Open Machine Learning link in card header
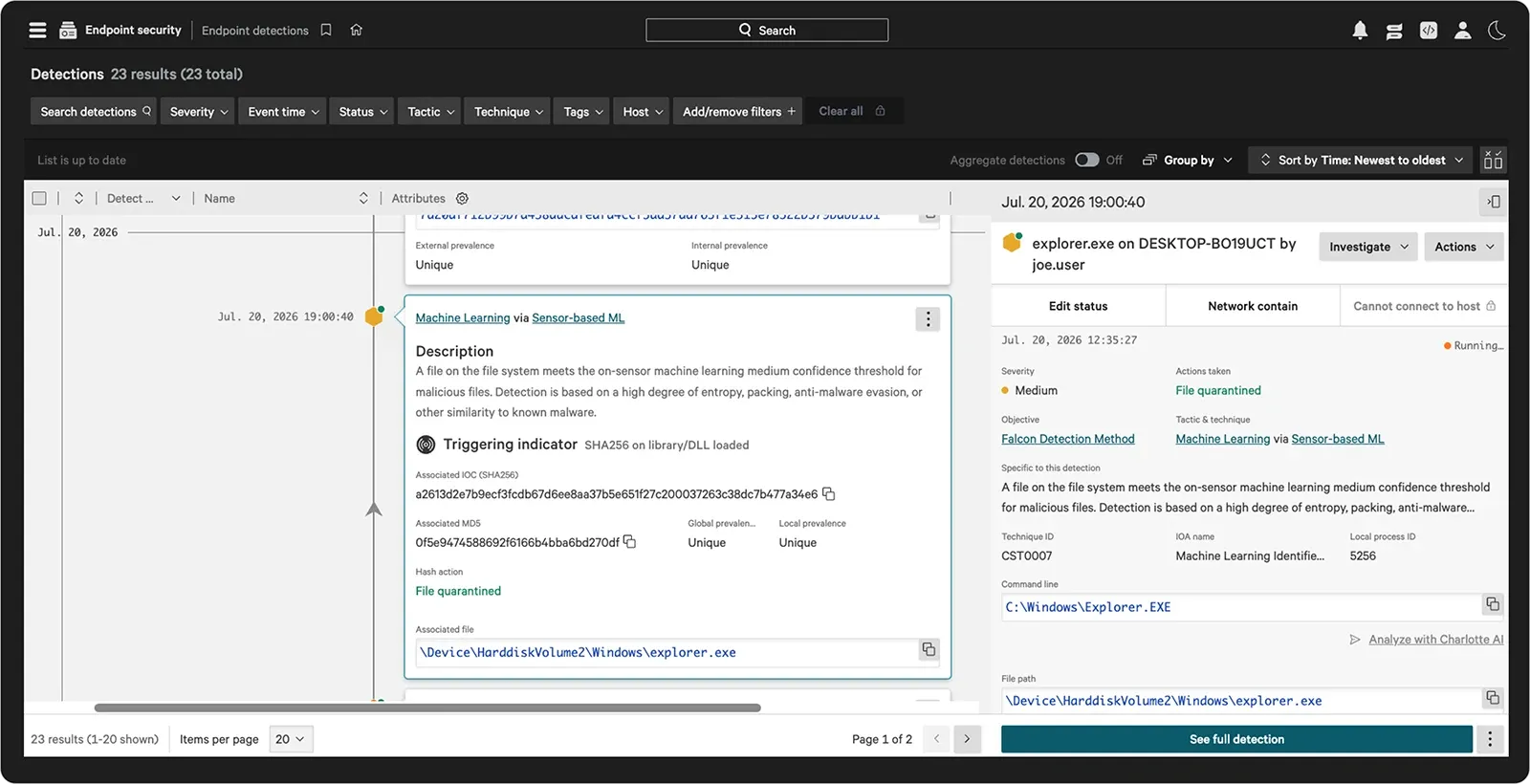Viewport: 1530px width, 784px height. coord(463,318)
